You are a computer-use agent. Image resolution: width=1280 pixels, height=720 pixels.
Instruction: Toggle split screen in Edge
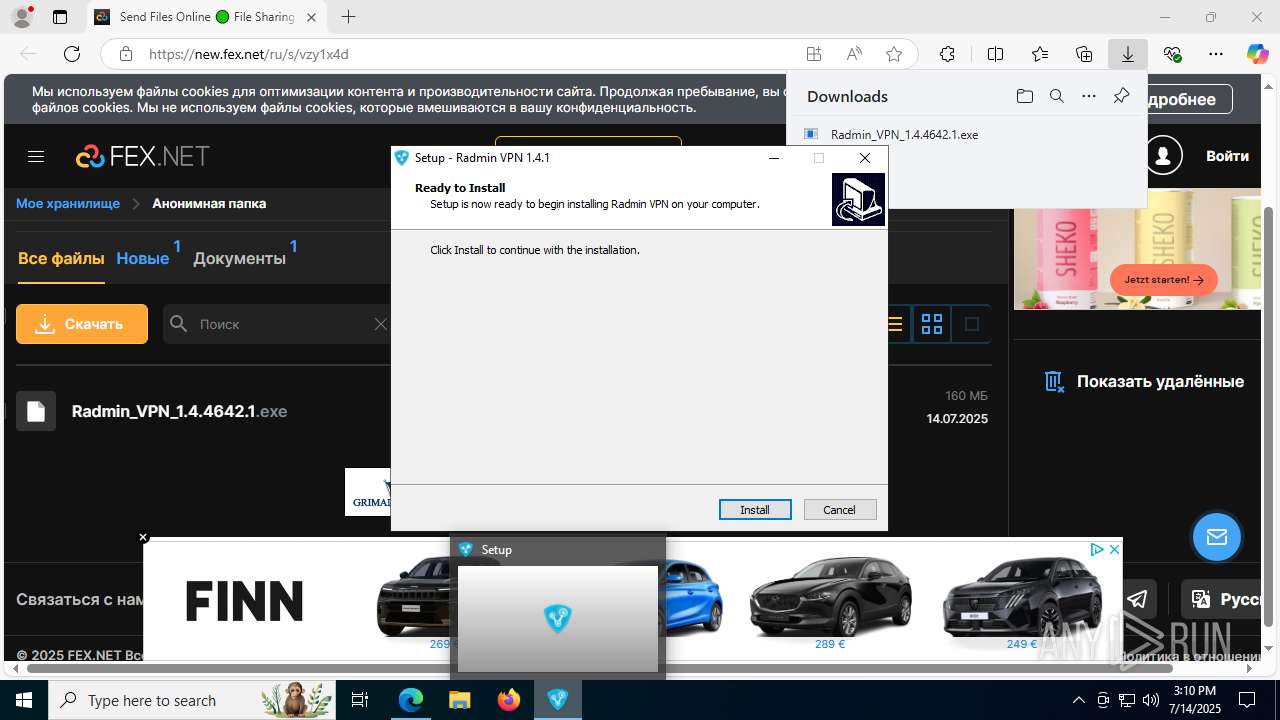point(995,54)
